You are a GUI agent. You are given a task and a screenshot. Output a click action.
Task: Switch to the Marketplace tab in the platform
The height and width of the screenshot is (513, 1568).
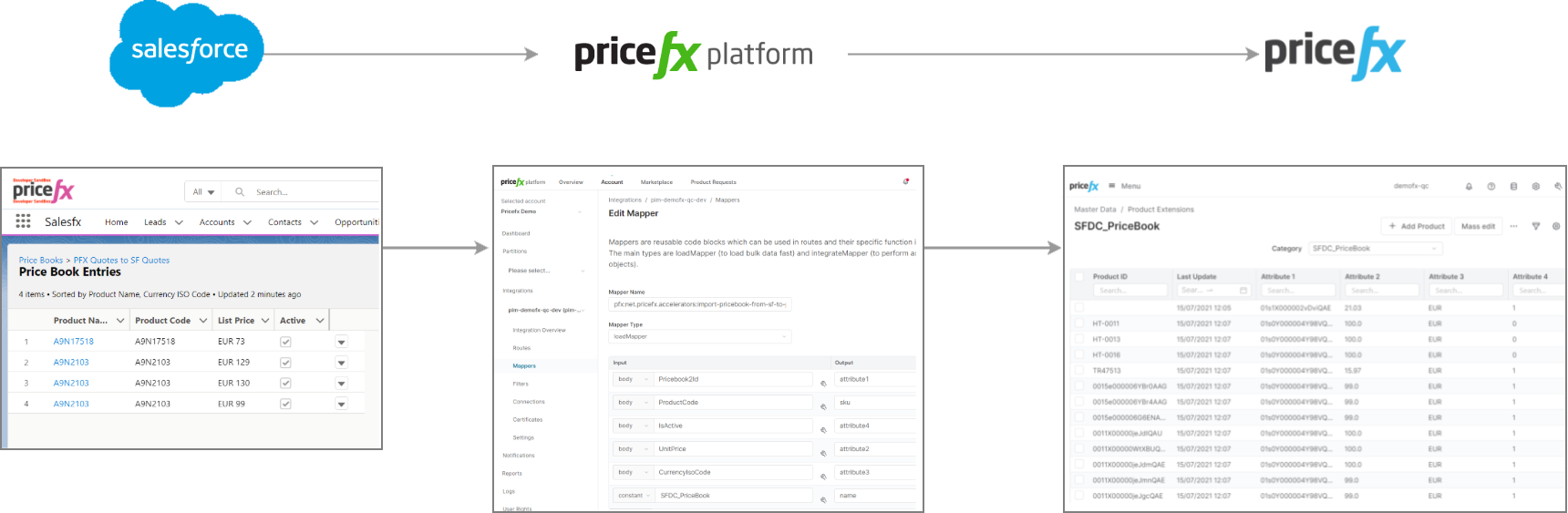coord(656,182)
